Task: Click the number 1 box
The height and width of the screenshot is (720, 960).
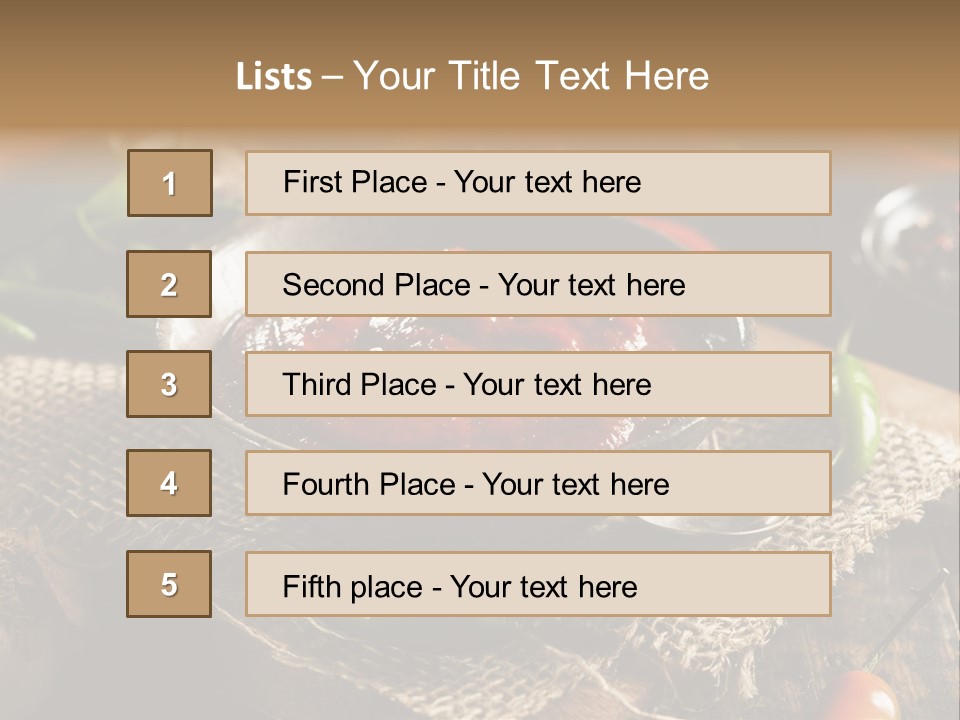Action: pyautogui.click(x=170, y=183)
